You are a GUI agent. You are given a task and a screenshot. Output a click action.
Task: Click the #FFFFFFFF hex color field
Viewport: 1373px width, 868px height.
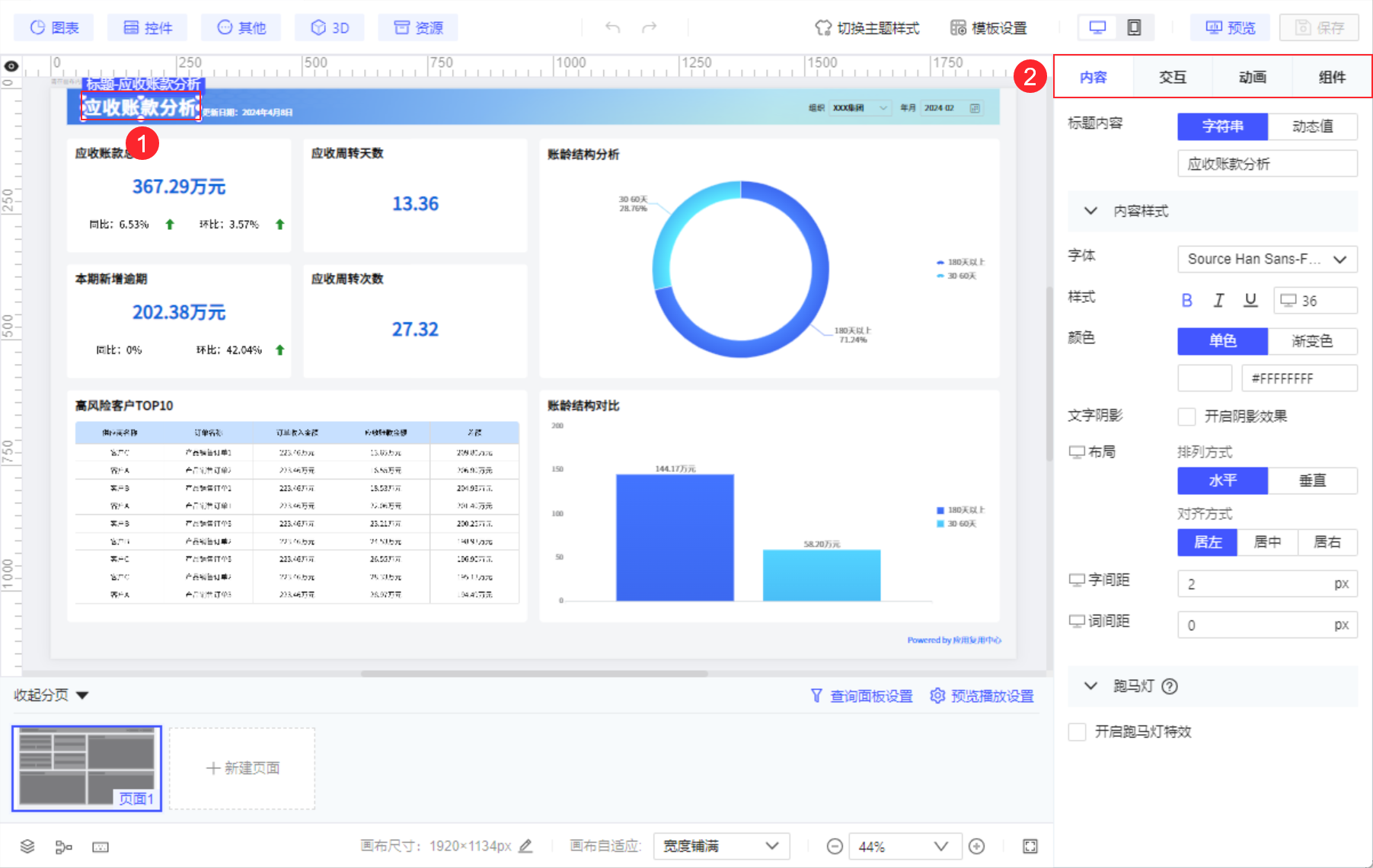[x=1299, y=378]
